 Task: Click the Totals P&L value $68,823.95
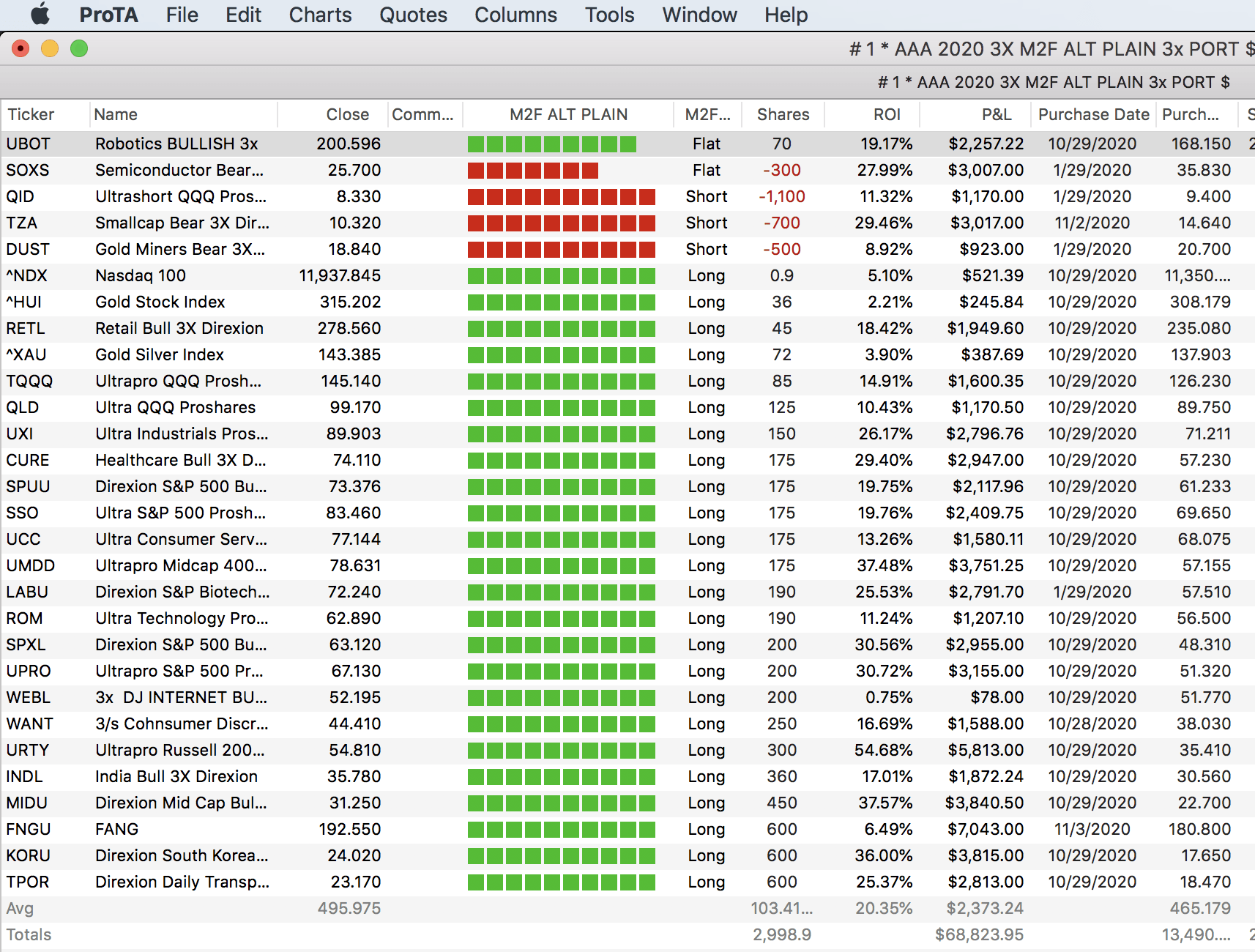click(980, 934)
